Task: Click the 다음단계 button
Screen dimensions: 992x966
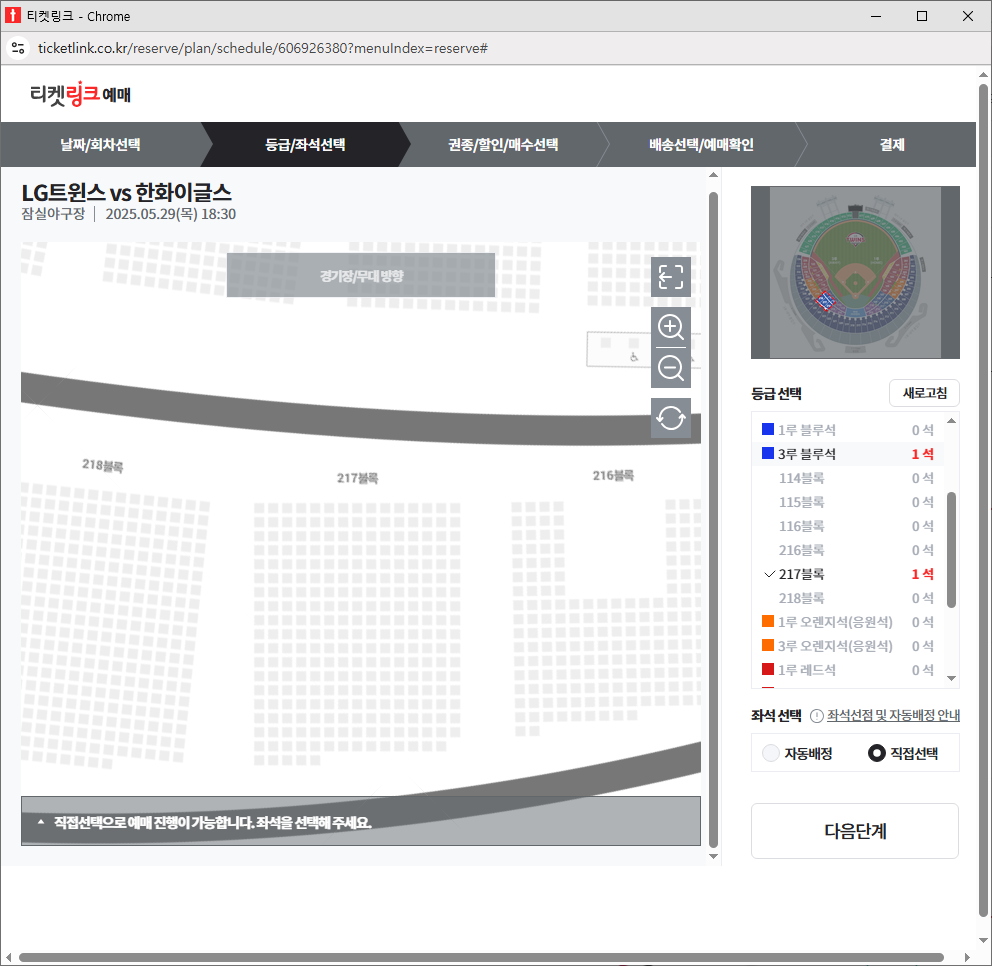Action: 855,831
